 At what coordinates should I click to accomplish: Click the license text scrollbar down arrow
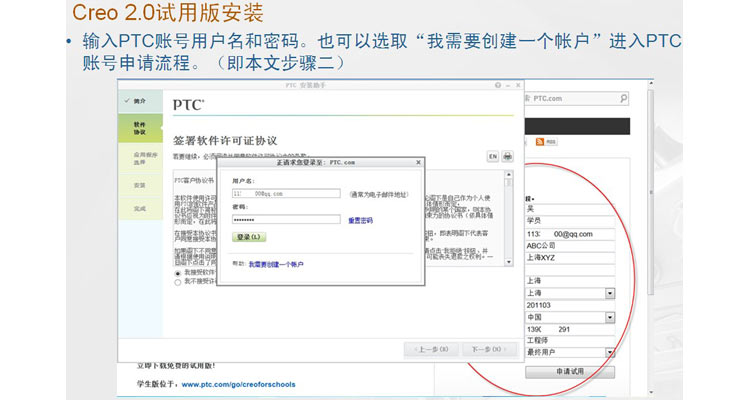pos(509,262)
